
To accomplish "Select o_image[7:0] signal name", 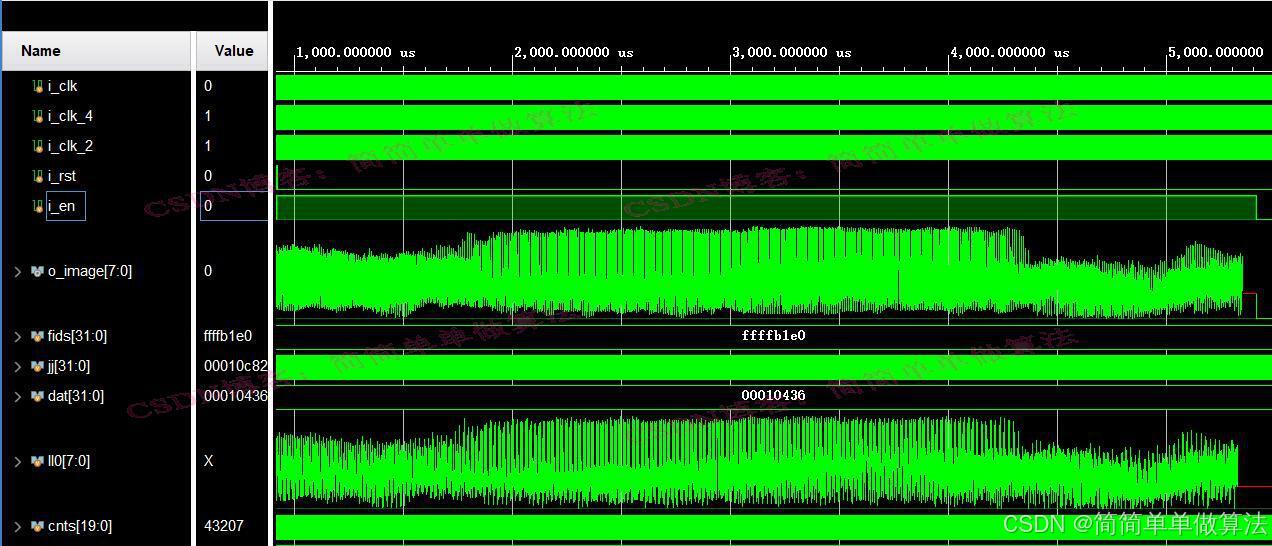I will pyautogui.click(x=90, y=271).
